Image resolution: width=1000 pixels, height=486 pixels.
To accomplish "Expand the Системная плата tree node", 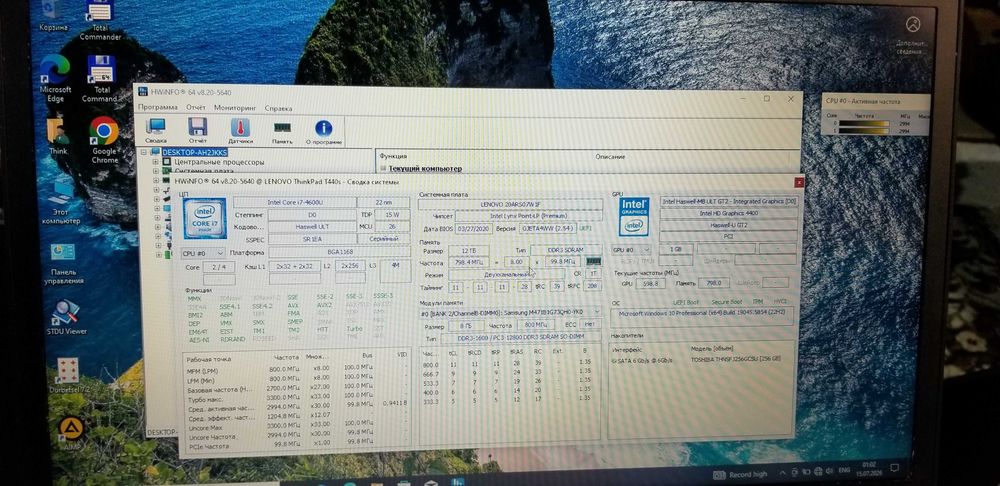I will (x=155, y=171).
